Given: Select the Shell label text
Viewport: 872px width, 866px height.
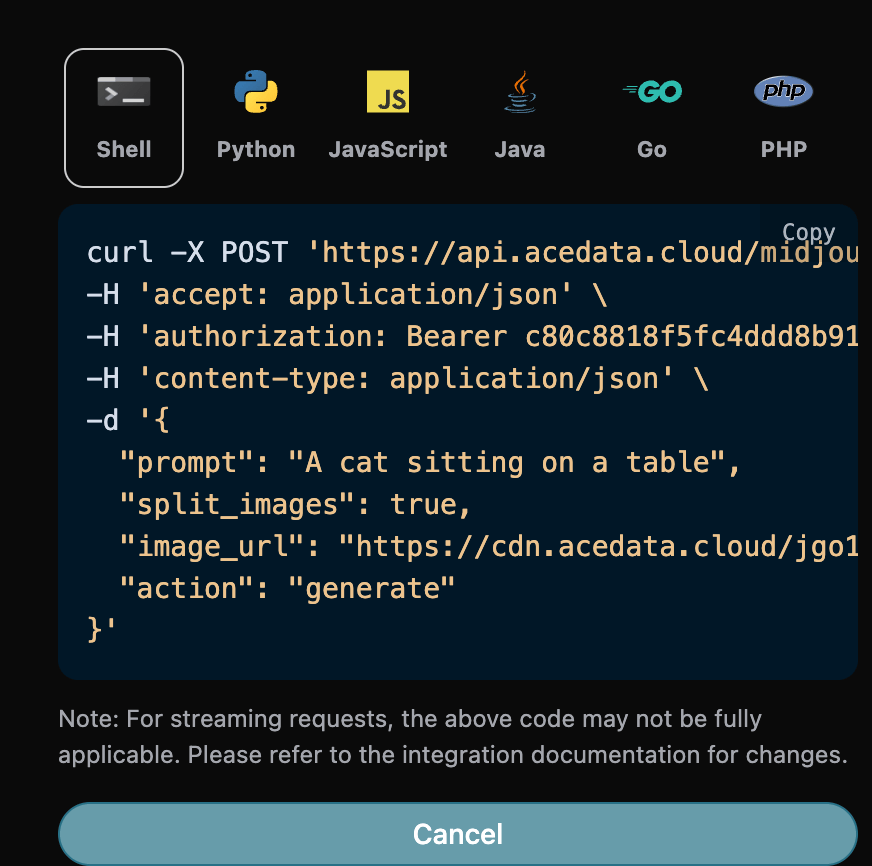Looking at the screenshot, I should (124, 150).
